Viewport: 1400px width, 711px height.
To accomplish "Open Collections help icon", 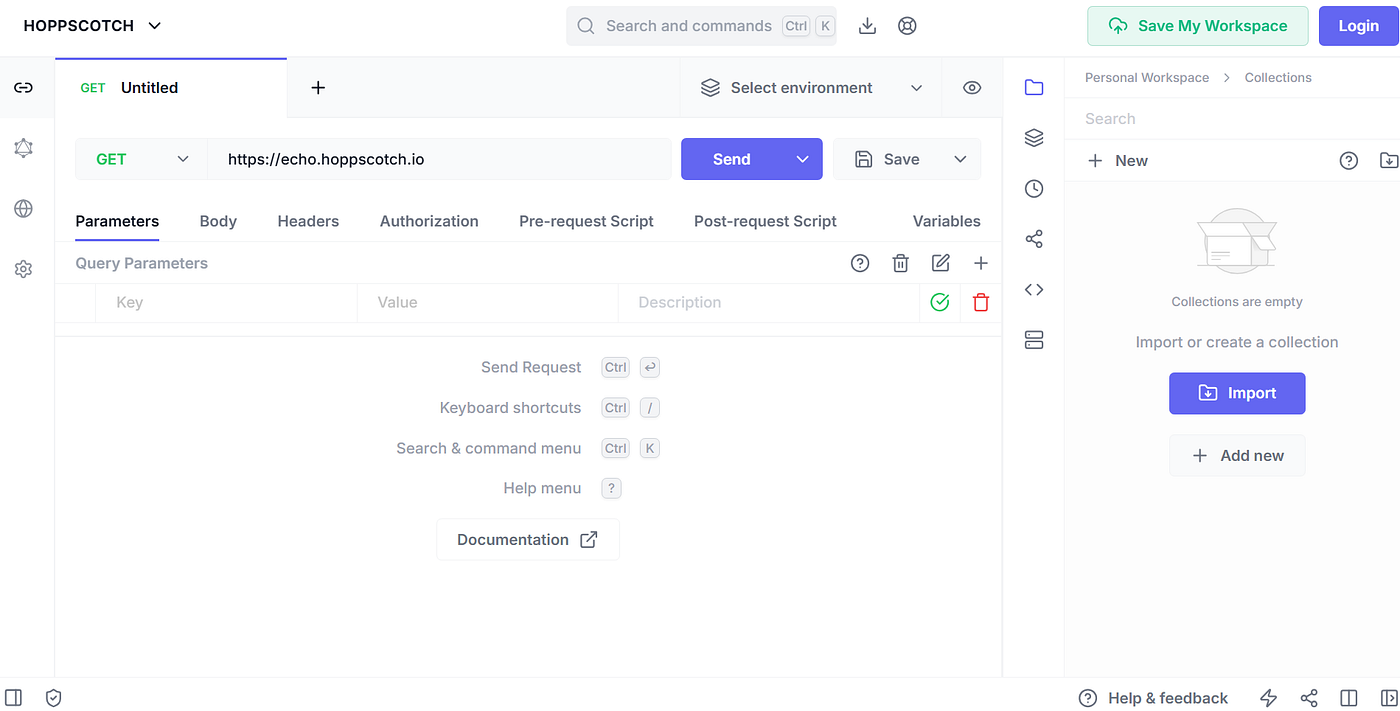I will tap(1349, 160).
